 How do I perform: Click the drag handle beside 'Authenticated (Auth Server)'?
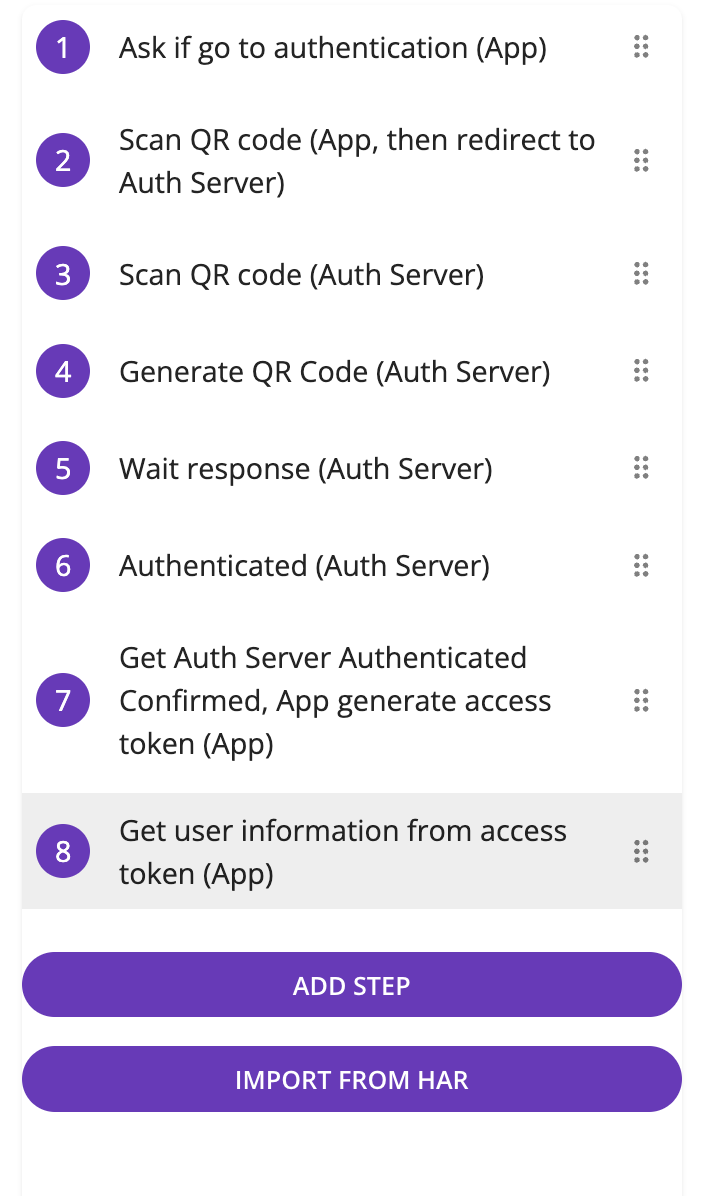pos(641,565)
